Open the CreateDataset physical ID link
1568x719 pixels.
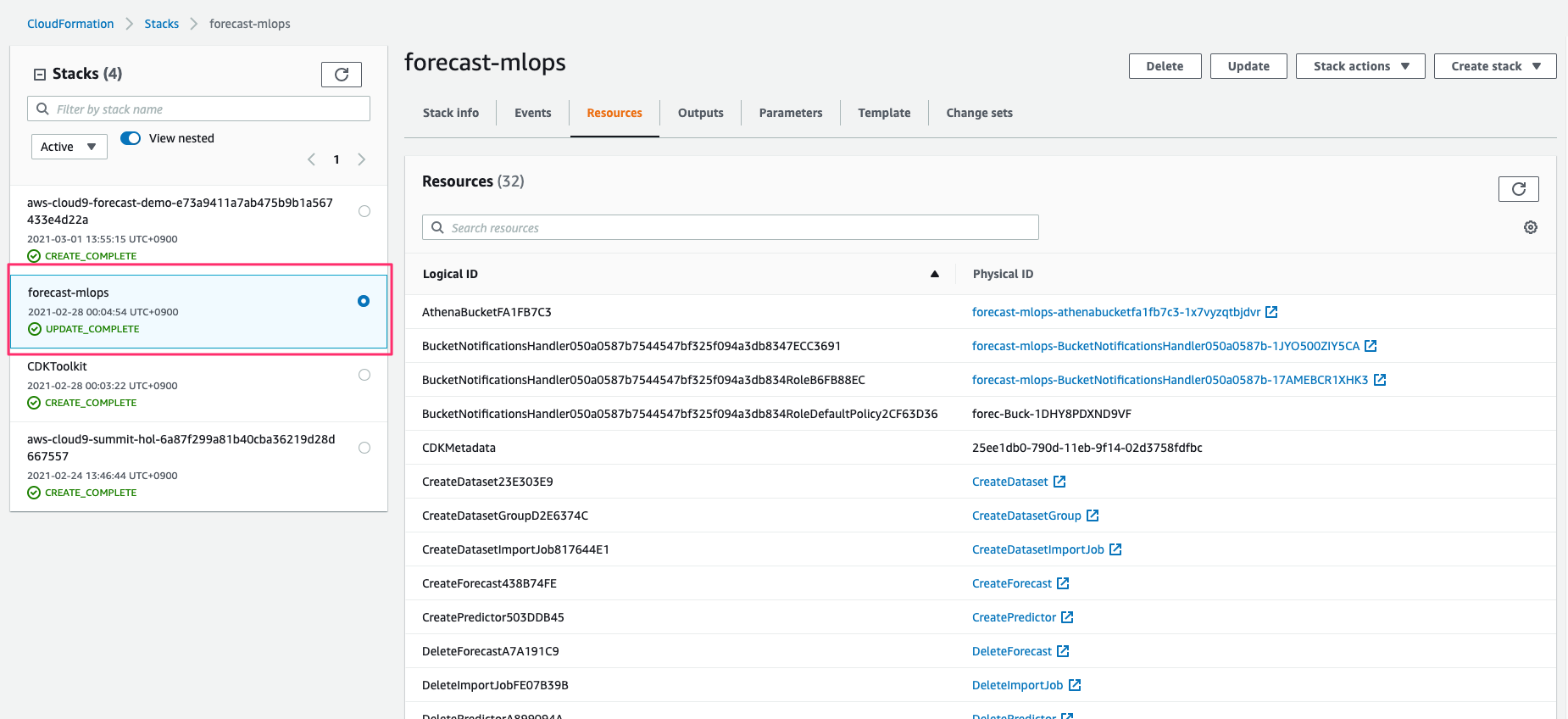1010,482
